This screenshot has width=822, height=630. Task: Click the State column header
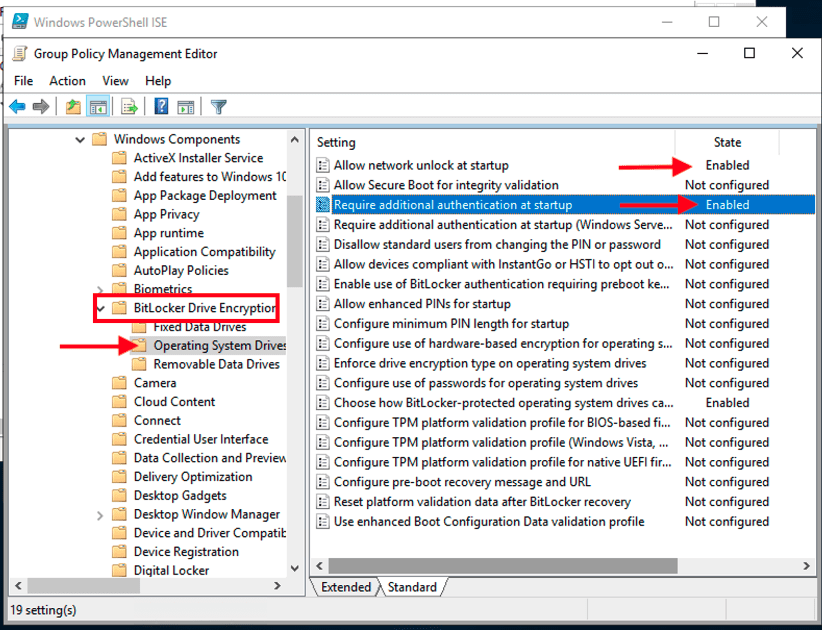pyautogui.click(x=727, y=143)
